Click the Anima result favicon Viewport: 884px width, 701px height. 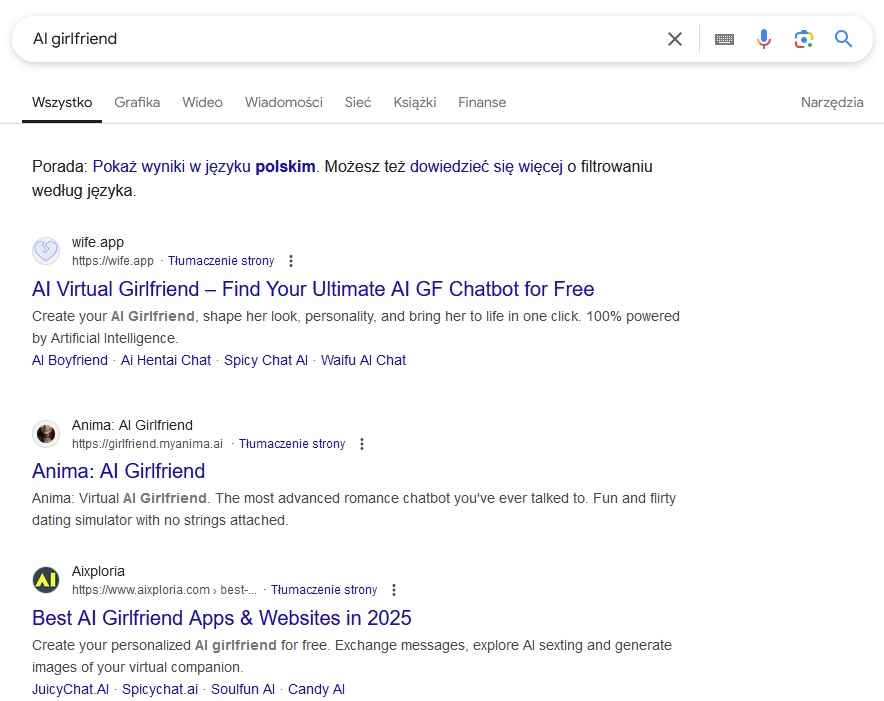point(46,434)
